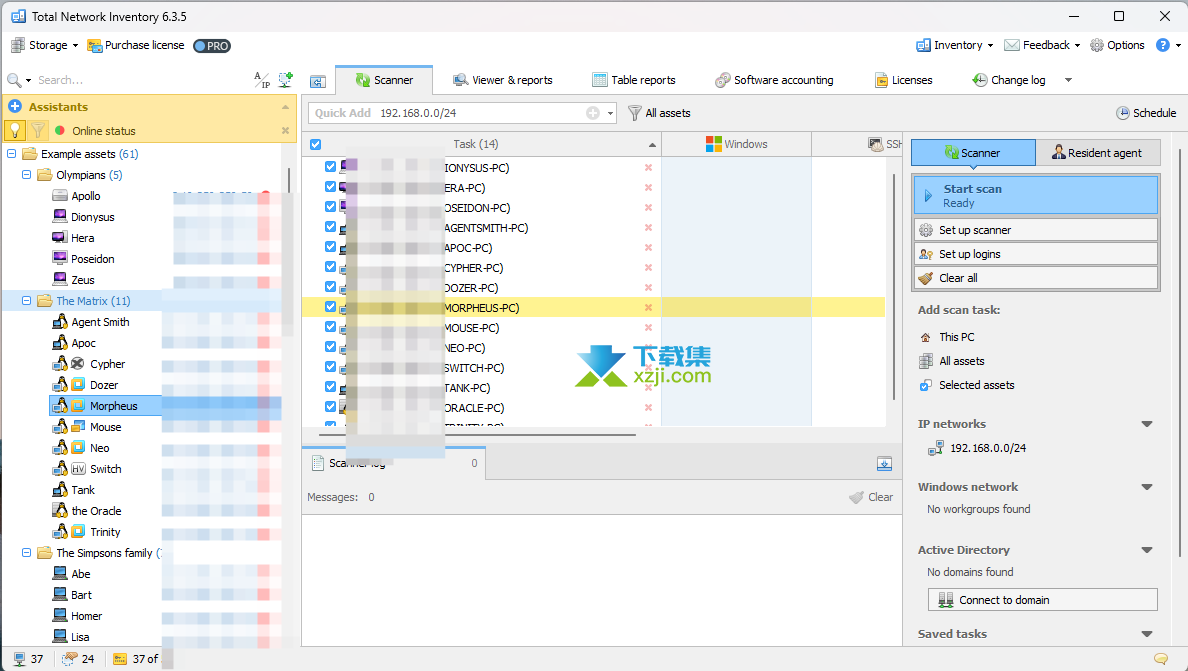Click the online assets icon showing 24
Image resolution: width=1188 pixels, height=671 pixels.
click(70, 659)
